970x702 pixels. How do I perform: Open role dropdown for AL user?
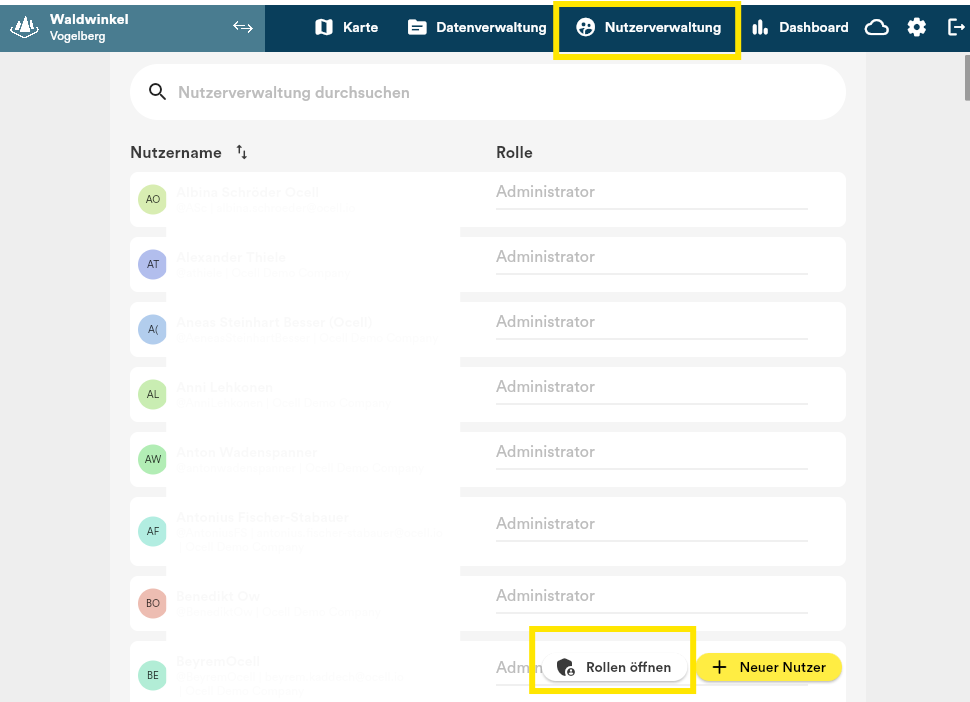tap(651, 387)
